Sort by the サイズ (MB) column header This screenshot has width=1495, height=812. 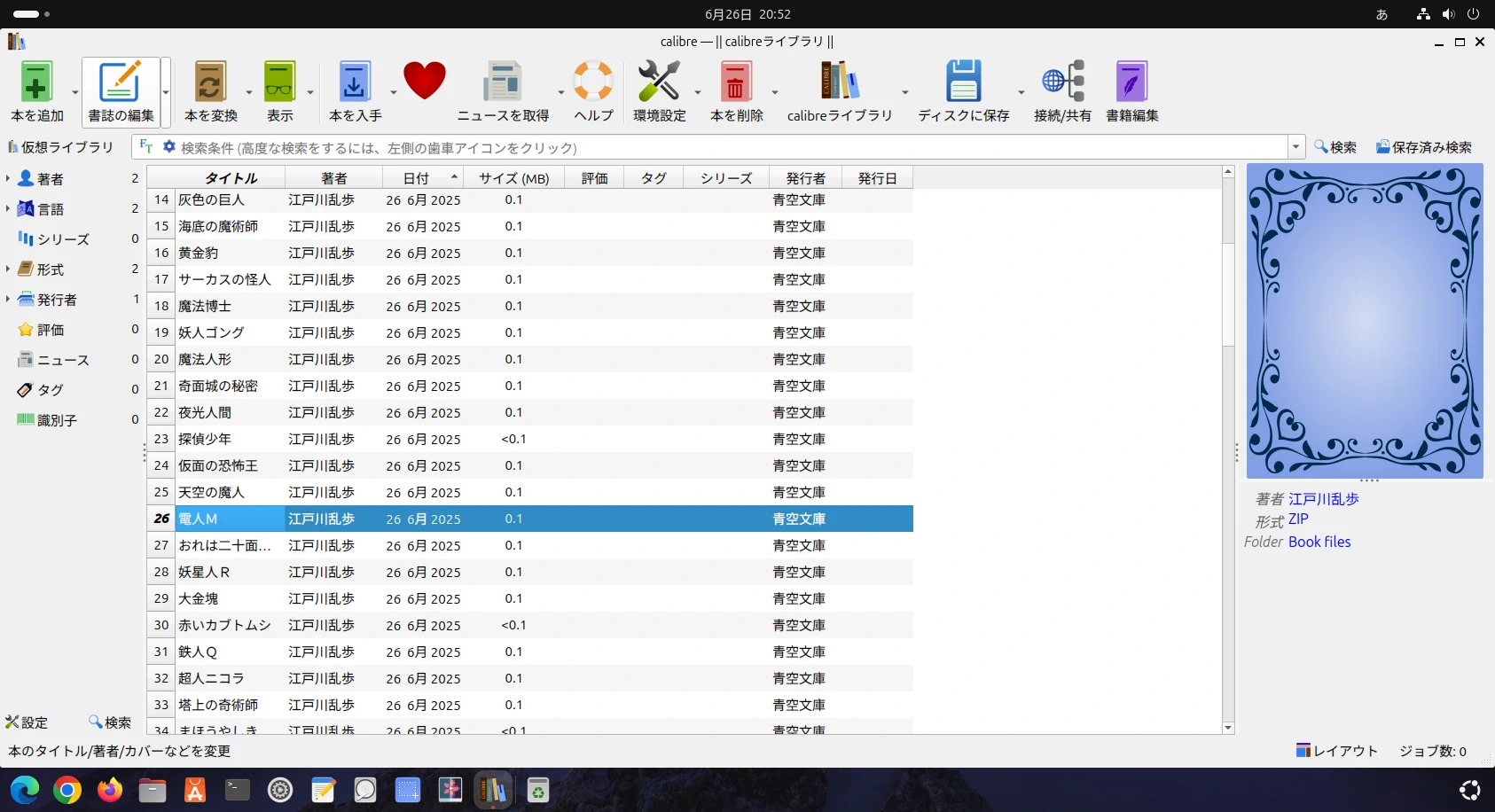click(x=513, y=178)
